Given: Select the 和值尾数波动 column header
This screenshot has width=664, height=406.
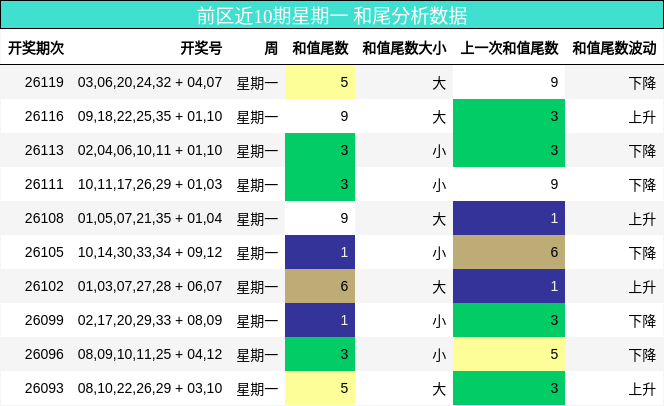Looking at the screenshot, I should (x=614, y=48).
